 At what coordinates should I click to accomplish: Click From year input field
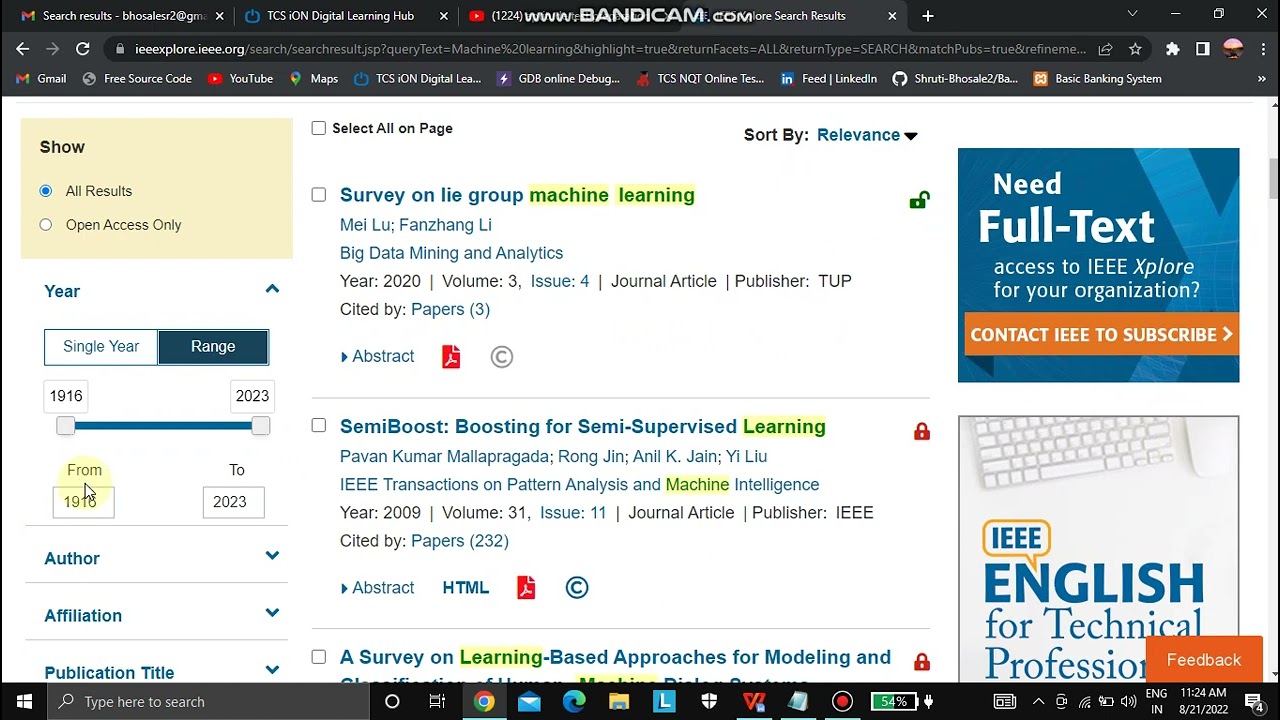click(x=84, y=502)
